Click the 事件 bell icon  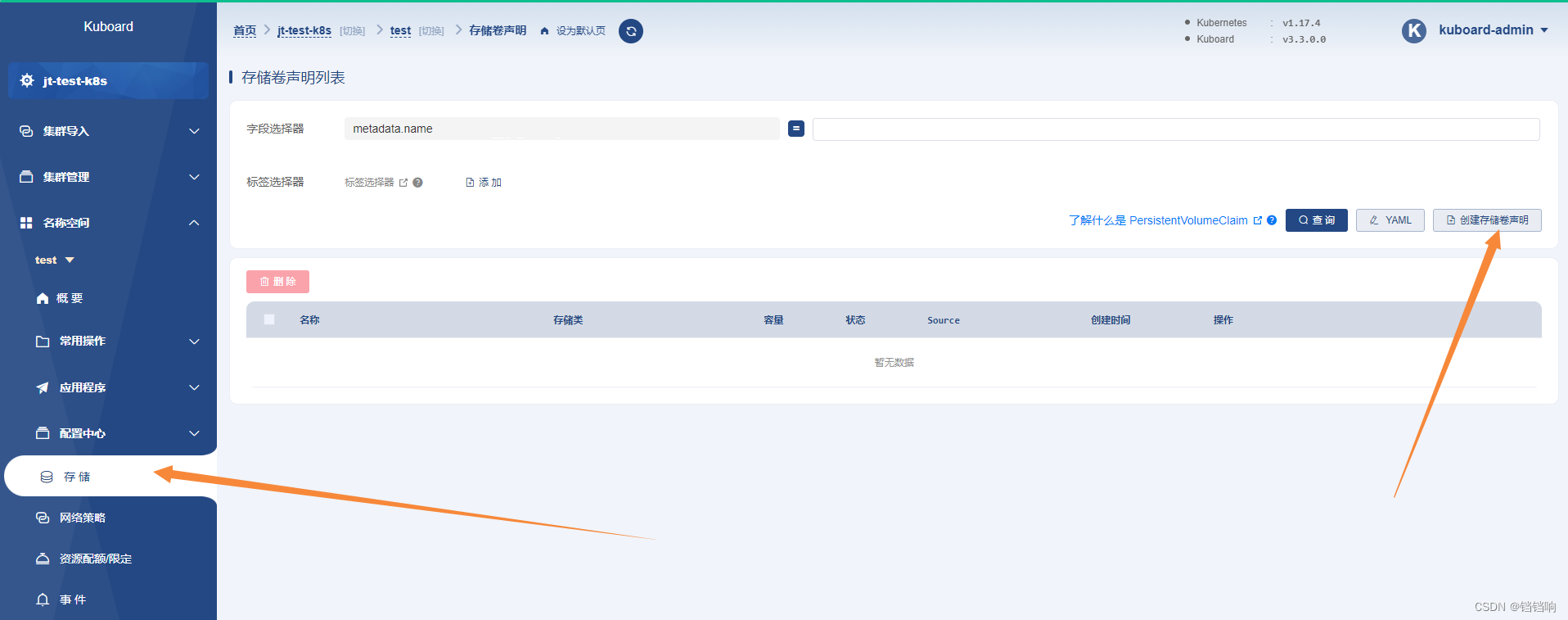[43, 600]
